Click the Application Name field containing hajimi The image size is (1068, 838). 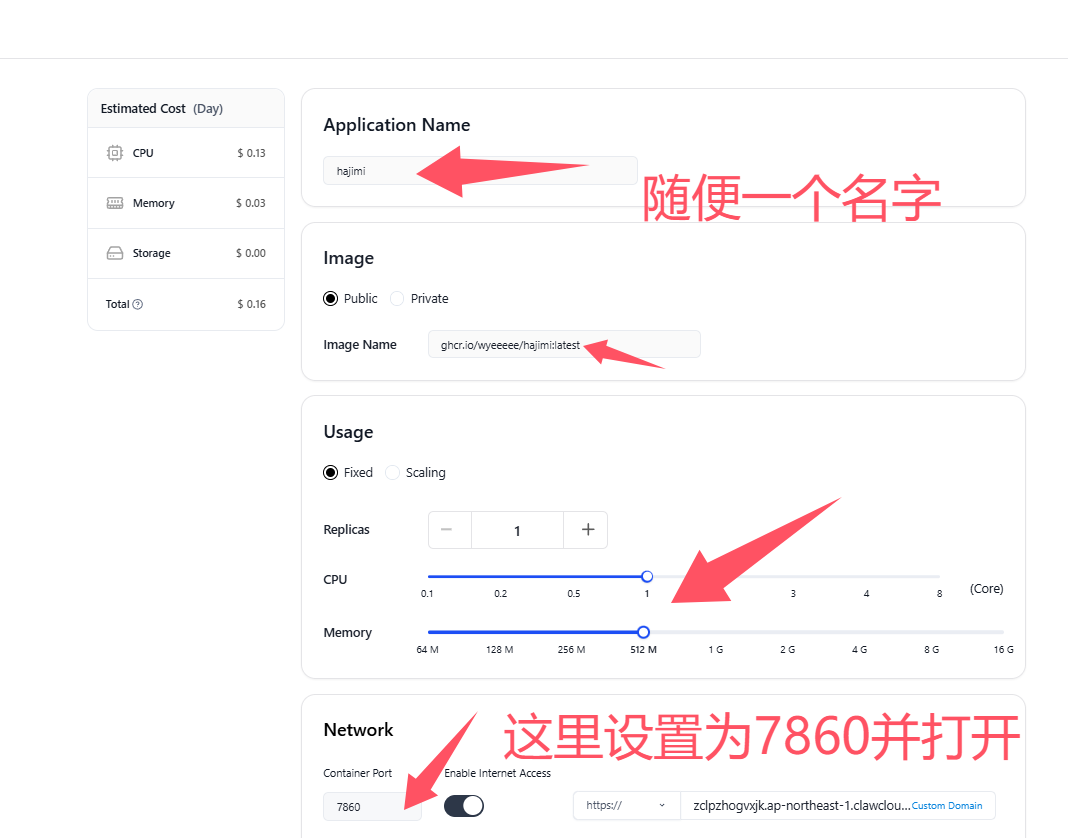(480, 171)
